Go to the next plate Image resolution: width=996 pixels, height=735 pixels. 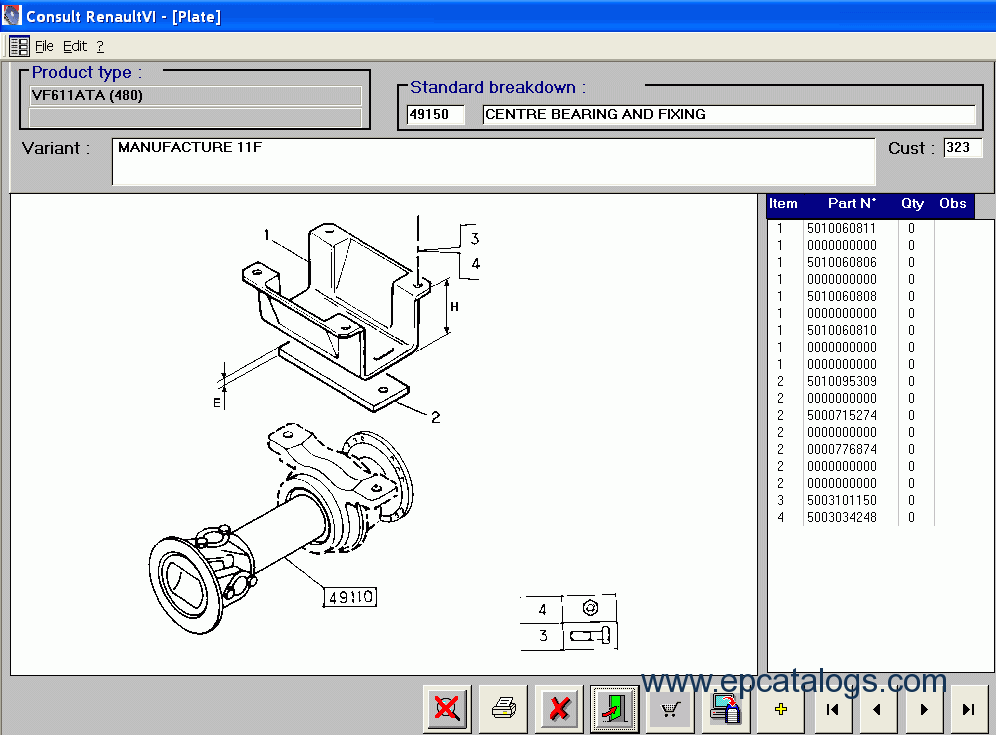[x=923, y=709]
